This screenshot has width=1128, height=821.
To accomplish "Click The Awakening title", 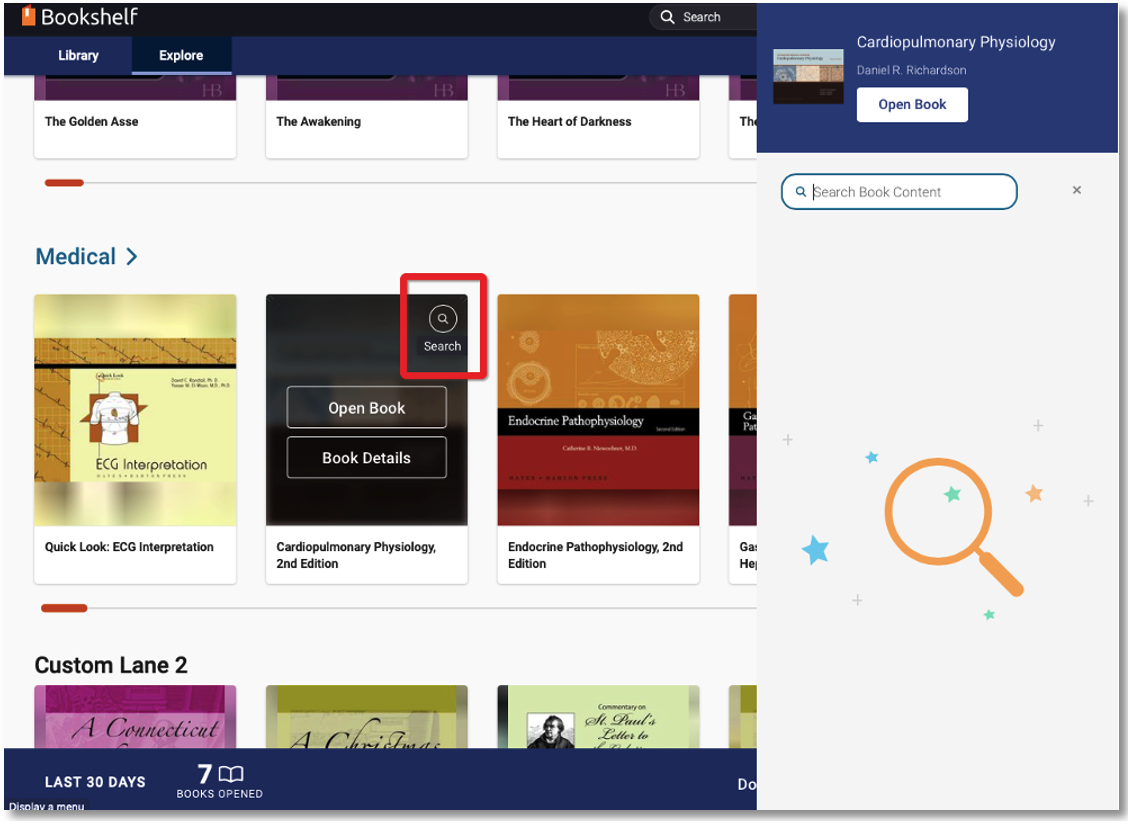I will click(319, 122).
